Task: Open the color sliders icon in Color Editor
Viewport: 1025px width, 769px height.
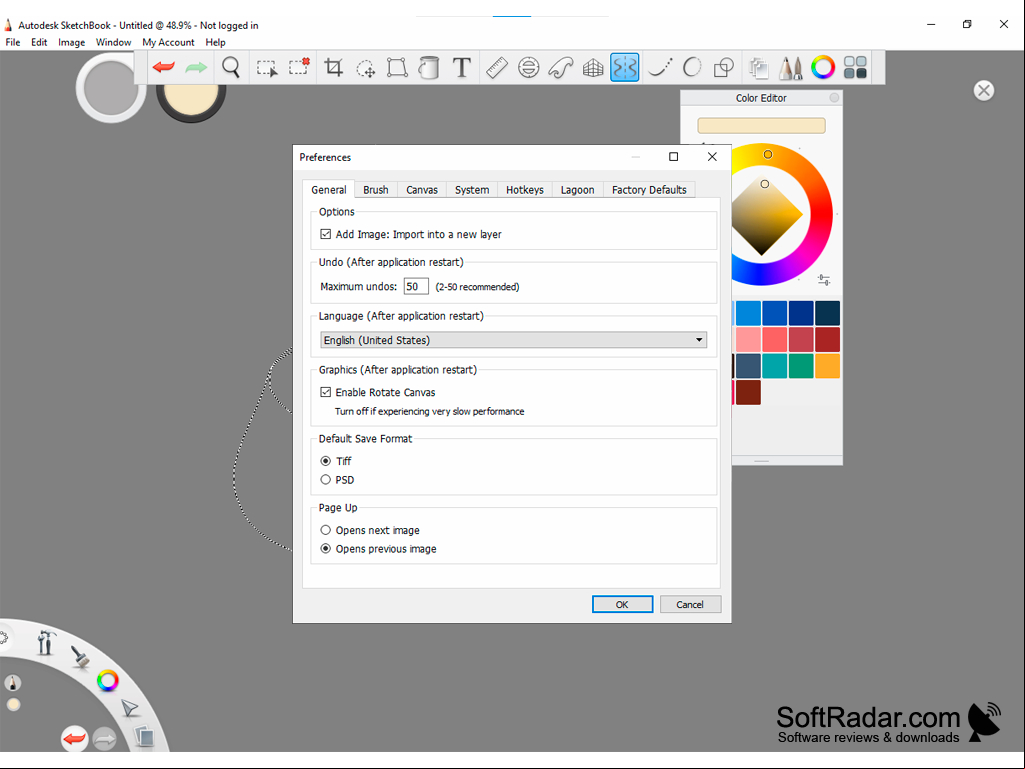Action: click(824, 280)
